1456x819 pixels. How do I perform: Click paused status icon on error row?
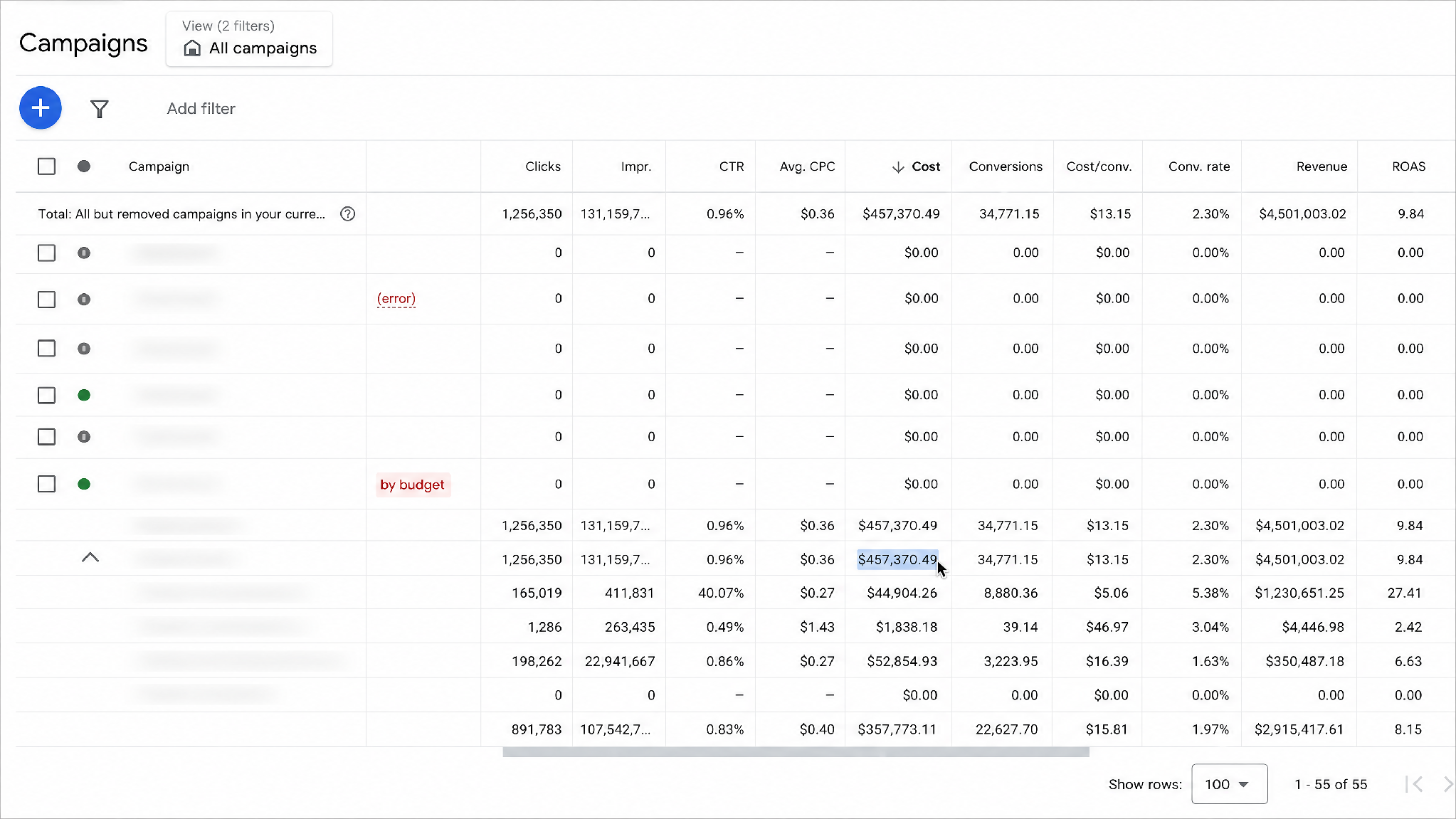click(84, 300)
